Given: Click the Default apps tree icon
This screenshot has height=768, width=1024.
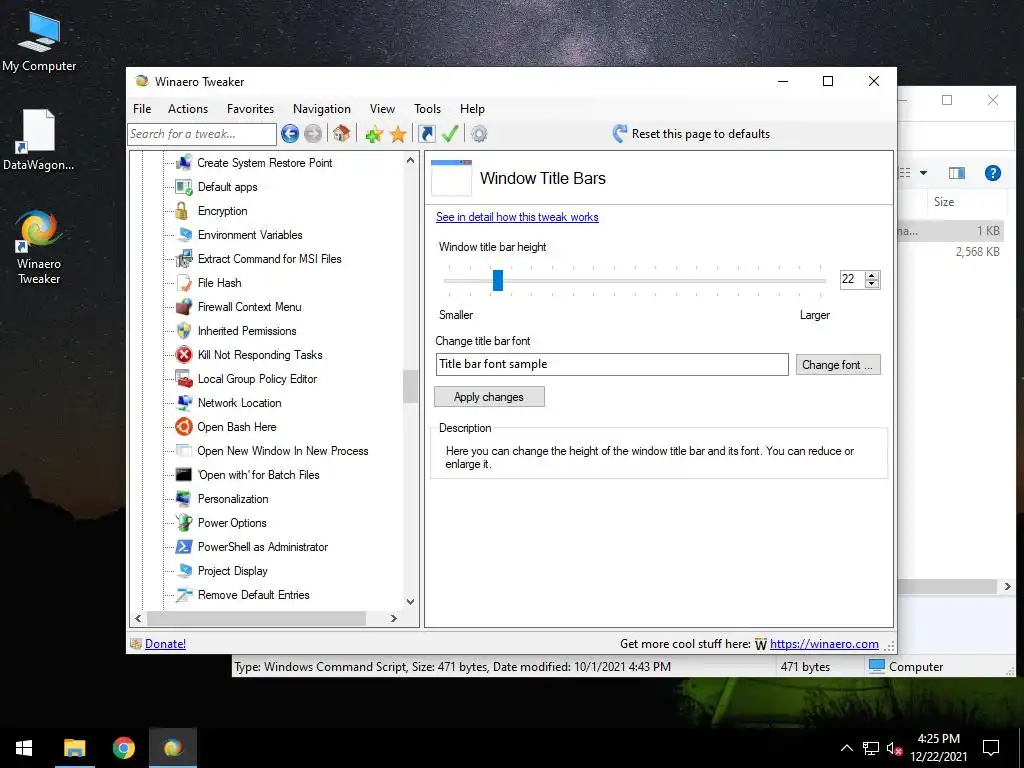Looking at the screenshot, I should click(184, 187).
